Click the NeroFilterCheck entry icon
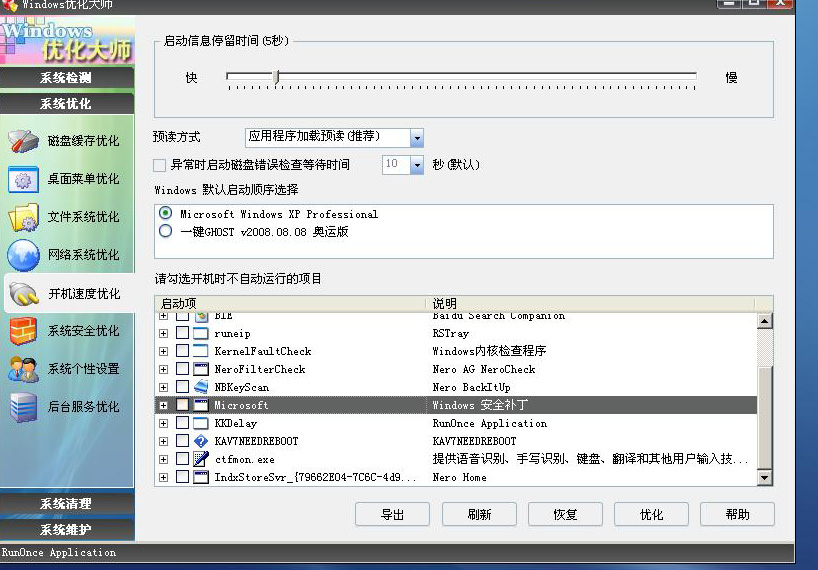Screen dimensions: 818x570 pos(201,369)
